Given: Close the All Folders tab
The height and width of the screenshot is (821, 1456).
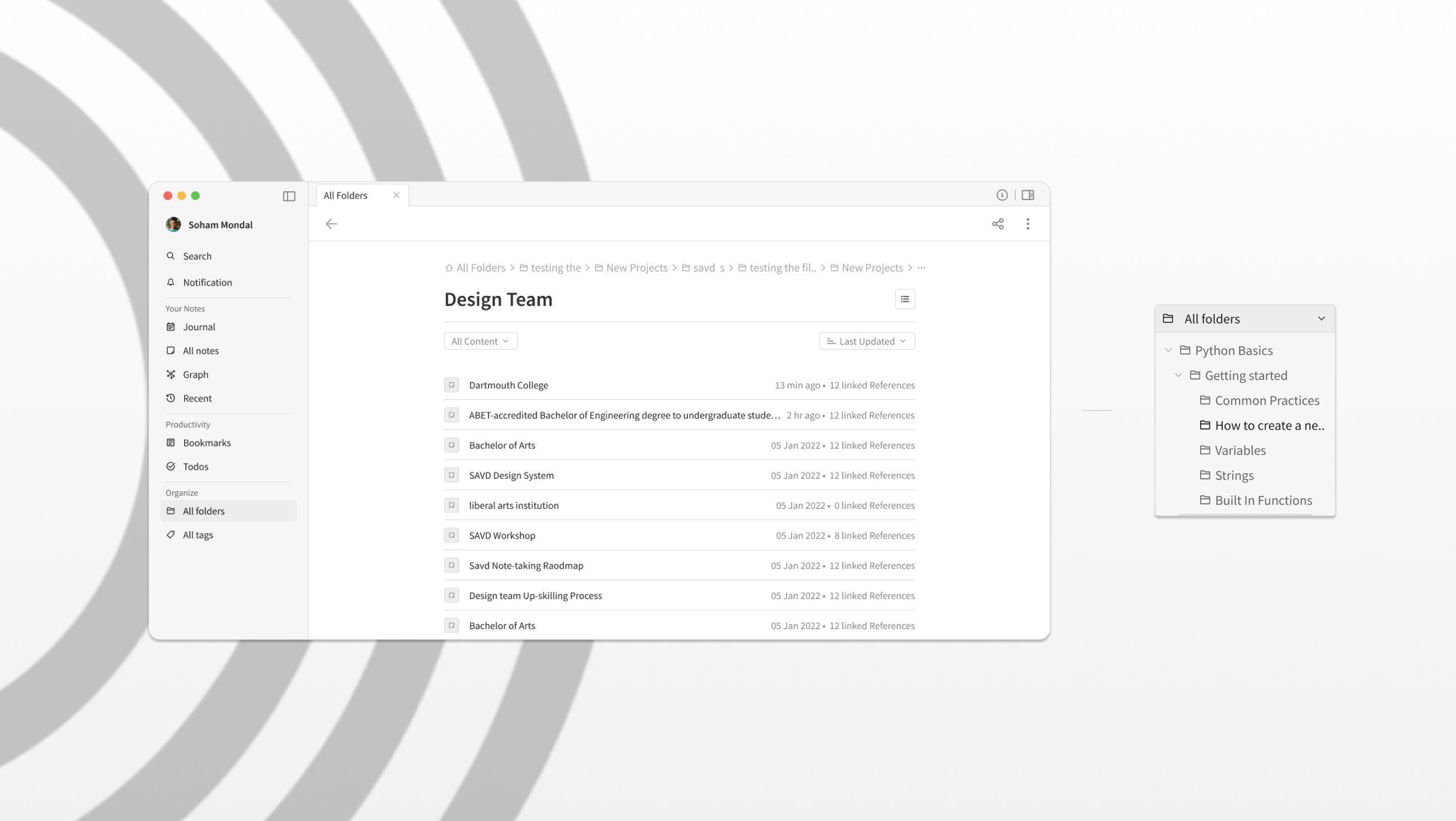Looking at the screenshot, I should click(396, 195).
